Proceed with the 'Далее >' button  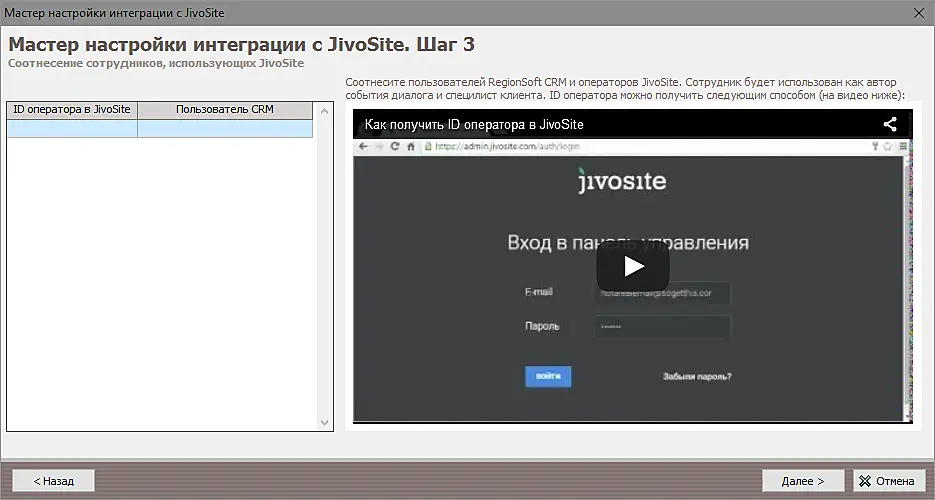pos(802,481)
